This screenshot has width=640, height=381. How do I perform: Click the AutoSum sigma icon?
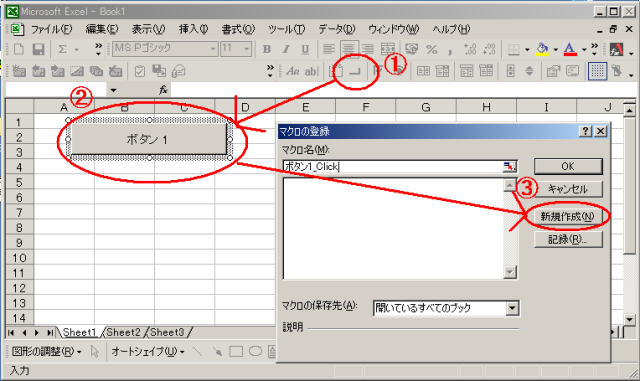[x=62, y=49]
